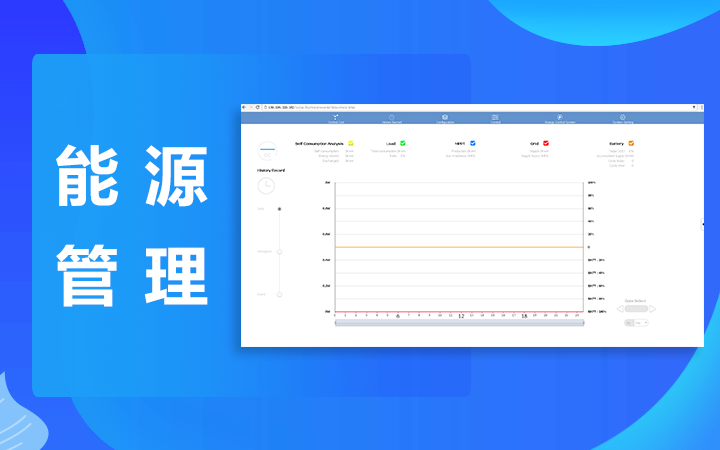This screenshot has width=720, height=450.
Task: Click the Self Consumption Analysis label
Action: tap(319, 144)
